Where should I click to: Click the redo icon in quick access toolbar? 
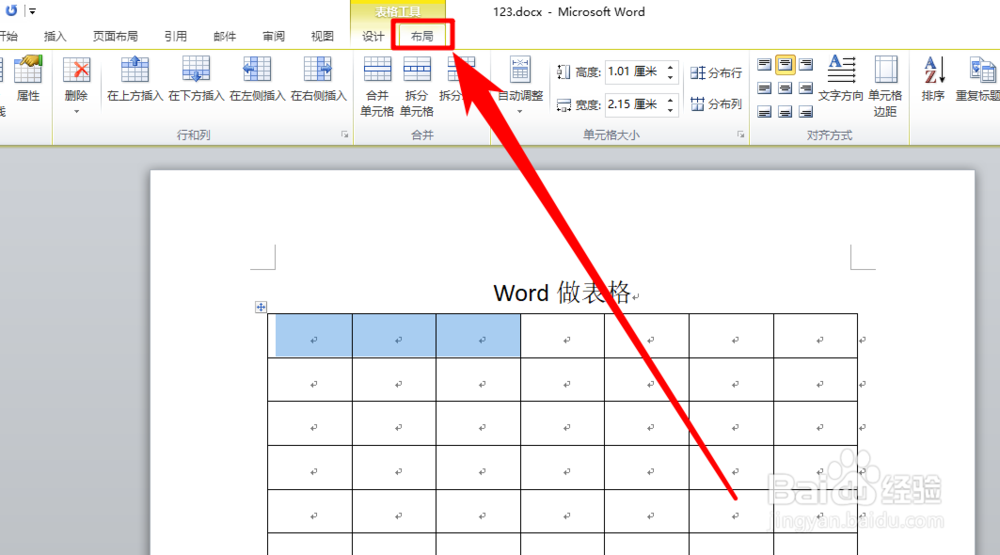11,10
